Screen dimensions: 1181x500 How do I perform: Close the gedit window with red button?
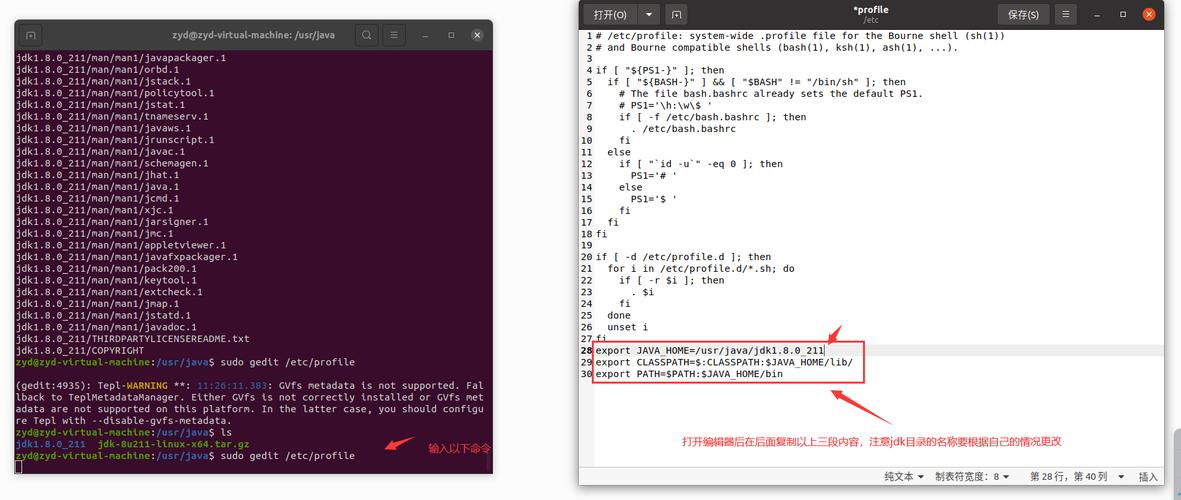[x=1149, y=14]
